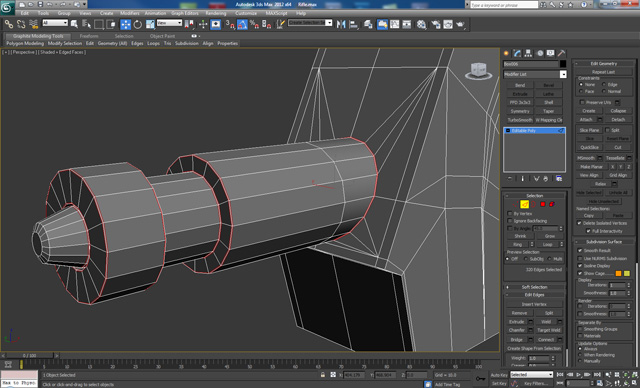The height and width of the screenshot is (388, 640).
Task: Expand the Soft Selection rollout
Action: pyautogui.click(x=534, y=287)
